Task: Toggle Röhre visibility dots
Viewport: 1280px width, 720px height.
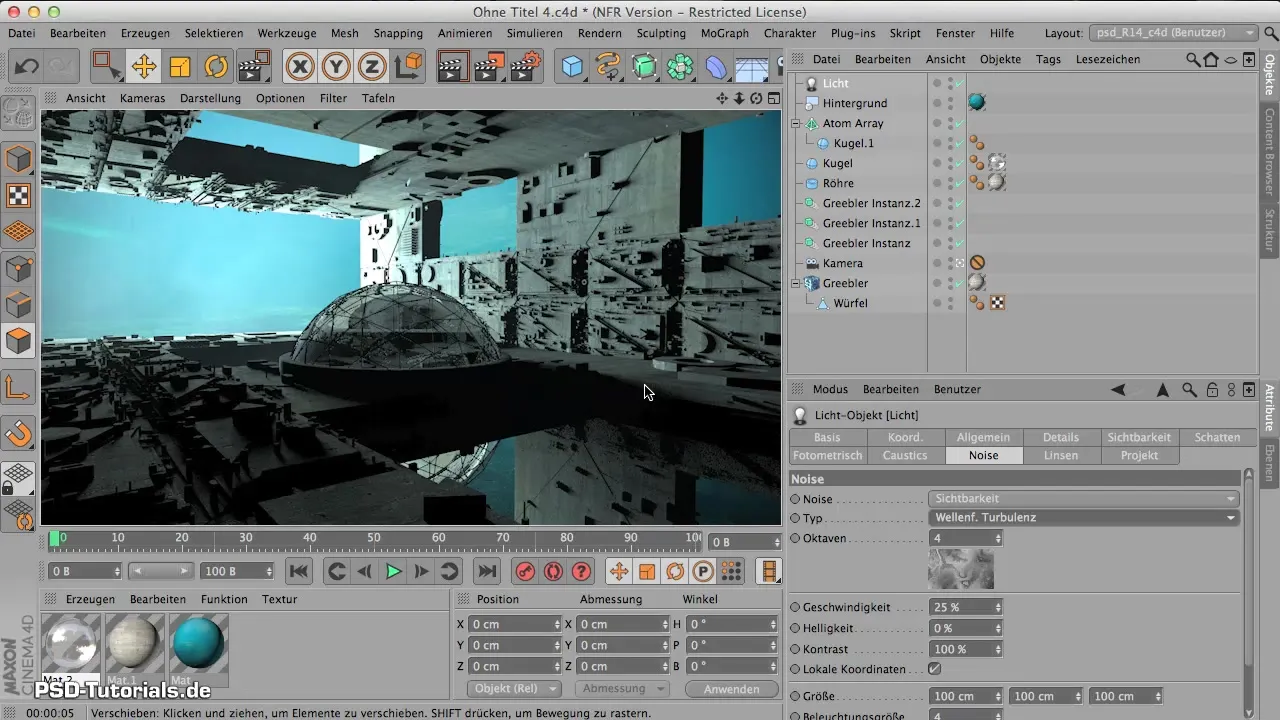Action: (948, 183)
